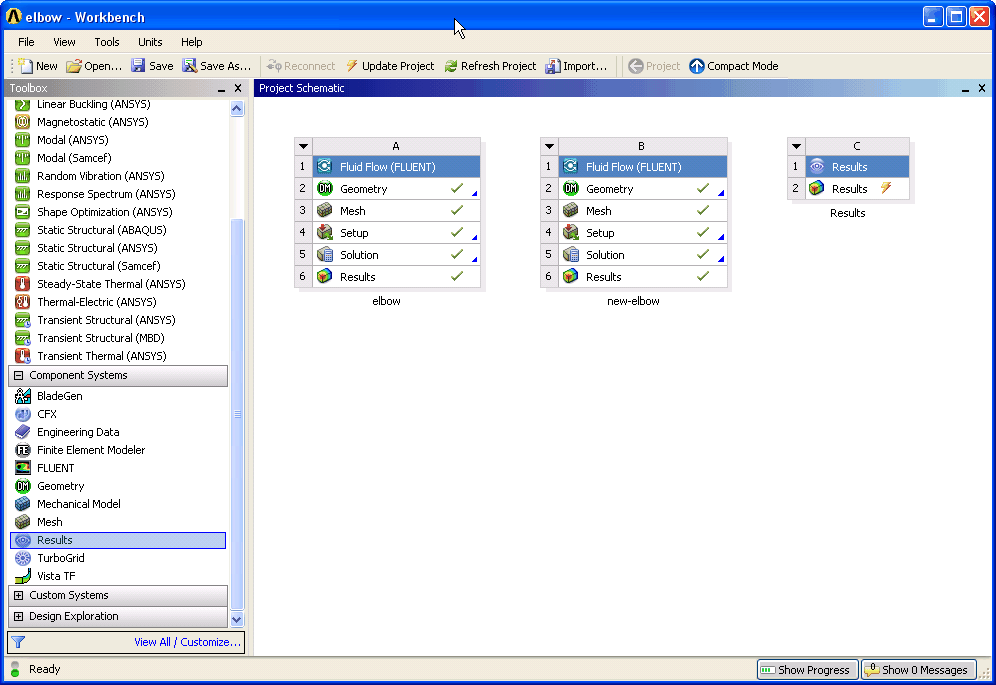Click the Toolbox scrollbar down arrow
The image size is (996, 685).
pyautogui.click(x=237, y=620)
